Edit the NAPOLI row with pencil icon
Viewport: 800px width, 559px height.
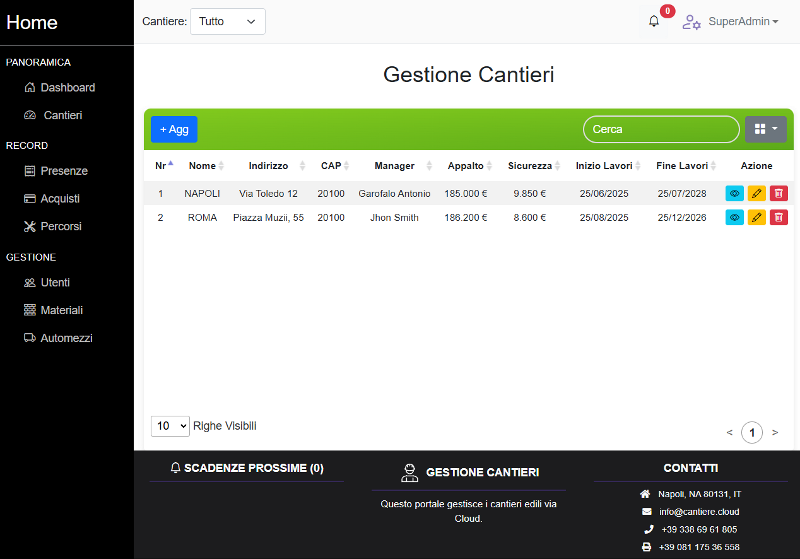click(757, 193)
